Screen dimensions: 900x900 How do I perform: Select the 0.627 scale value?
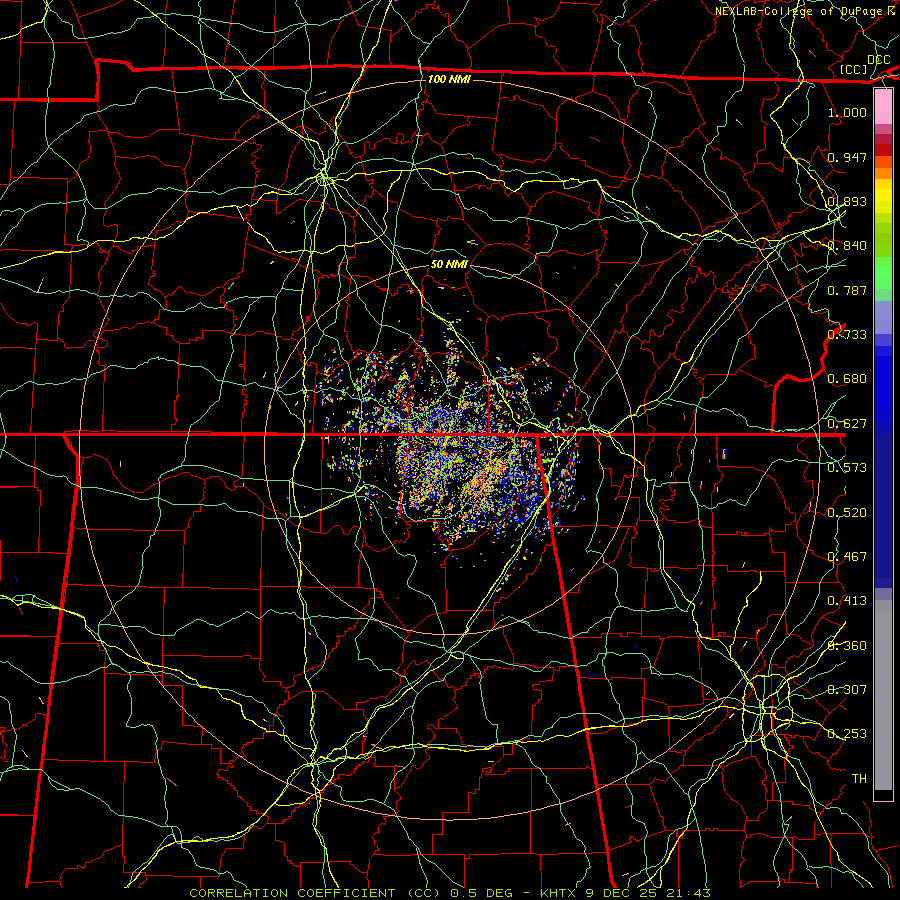(x=847, y=424)
